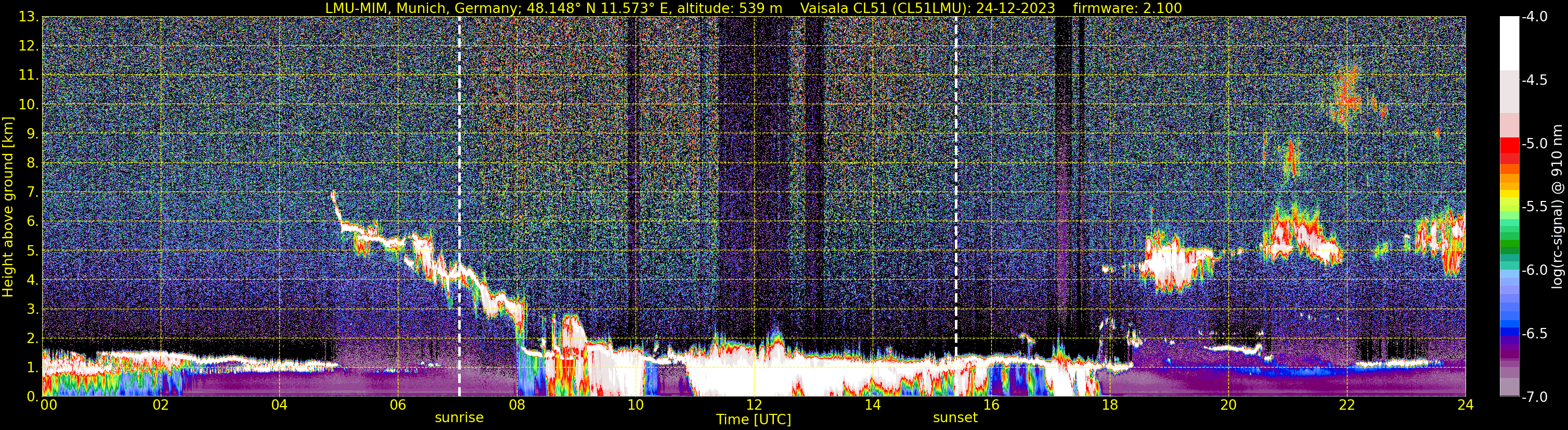The width and height of the screenshot is (1568, 430).
Task: Click the white dashed sunrise line
Action: 460,207
